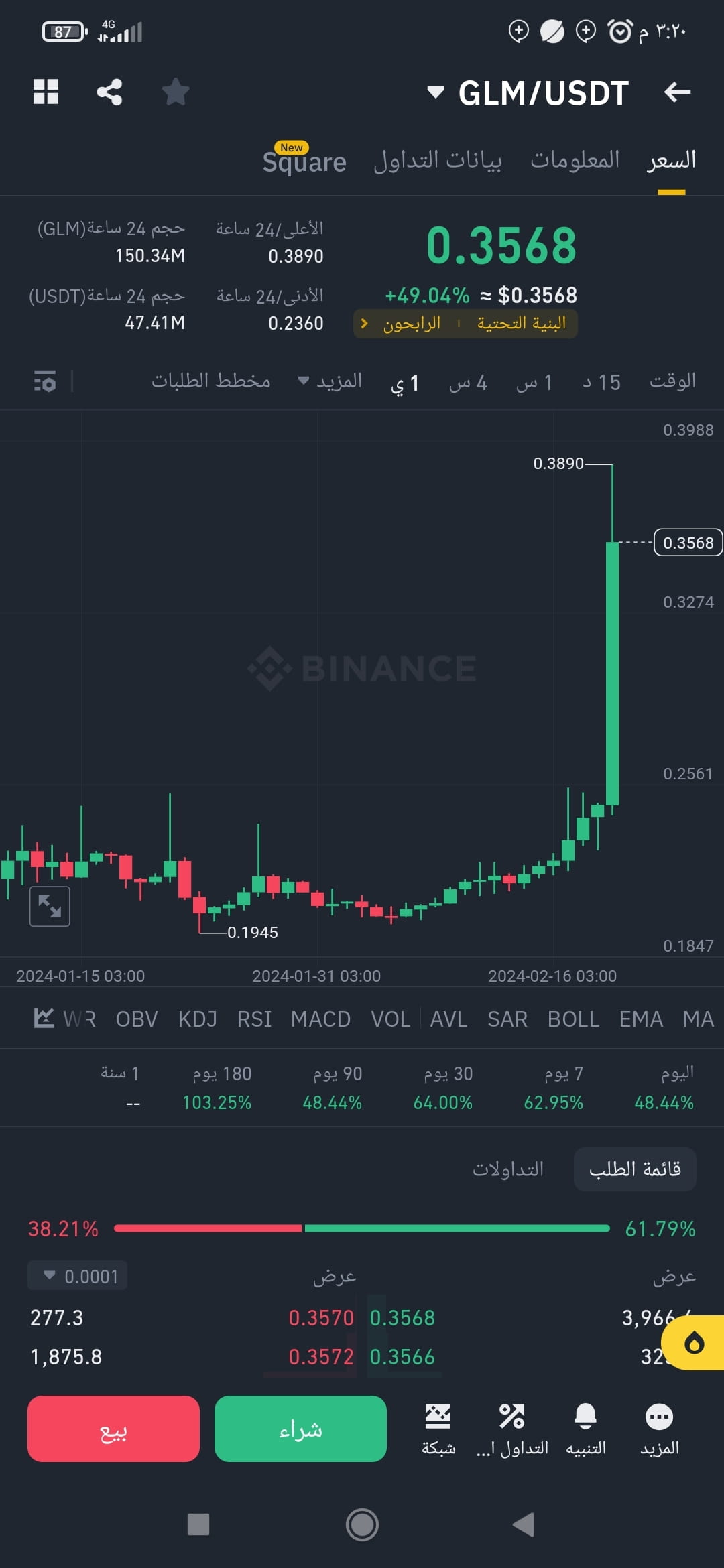The image size is (724, 1568).
Task: Tap the green شراء buy button
Action: point(300,1428)
